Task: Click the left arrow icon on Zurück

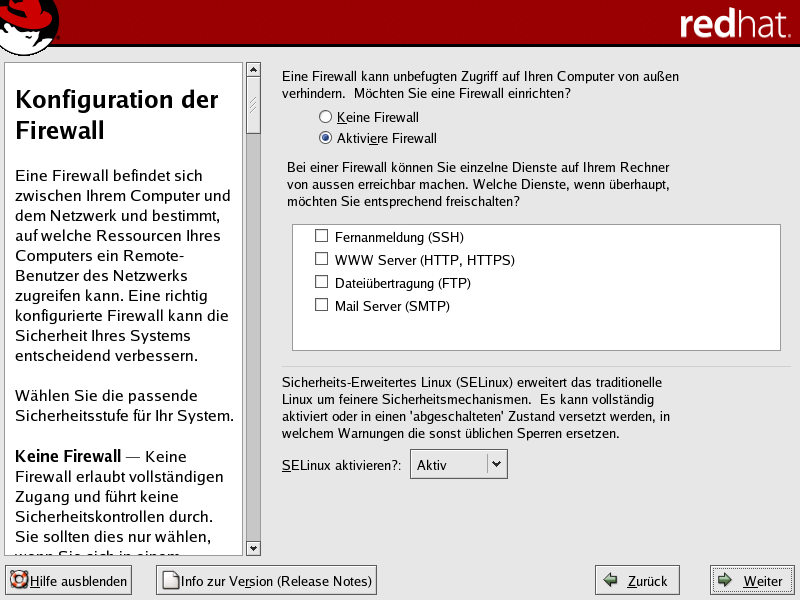Action: click(x=610, y=580)
